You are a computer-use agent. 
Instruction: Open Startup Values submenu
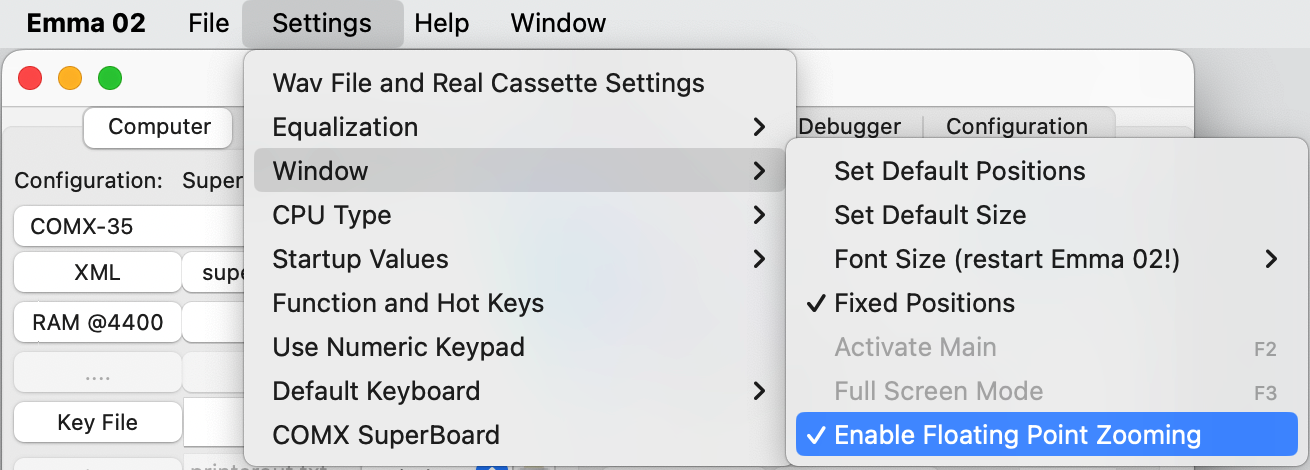(x=362, y=259)
